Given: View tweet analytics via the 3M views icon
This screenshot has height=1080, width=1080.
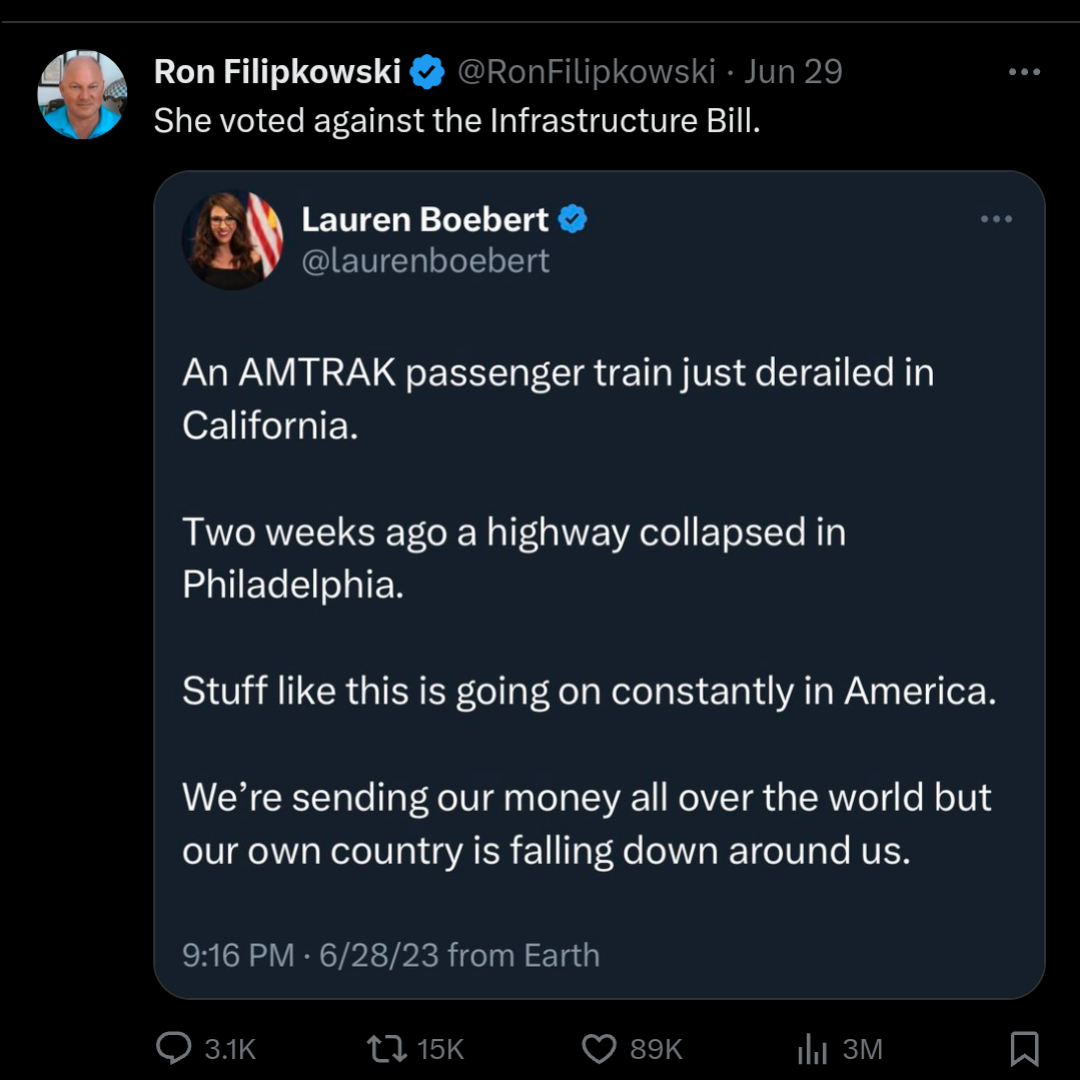Looking at the screenshot, I should tap(812, 1048).
